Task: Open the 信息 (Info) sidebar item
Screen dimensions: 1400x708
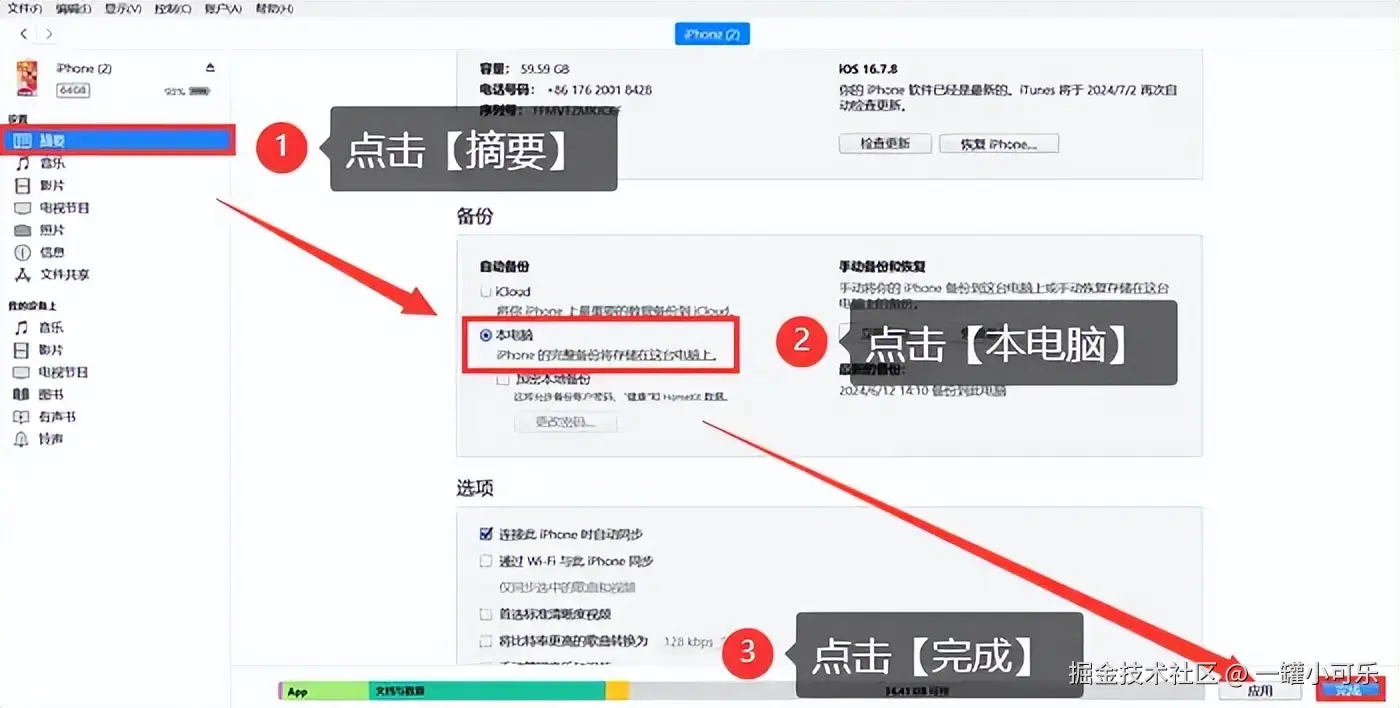Action: coord(52,252)
